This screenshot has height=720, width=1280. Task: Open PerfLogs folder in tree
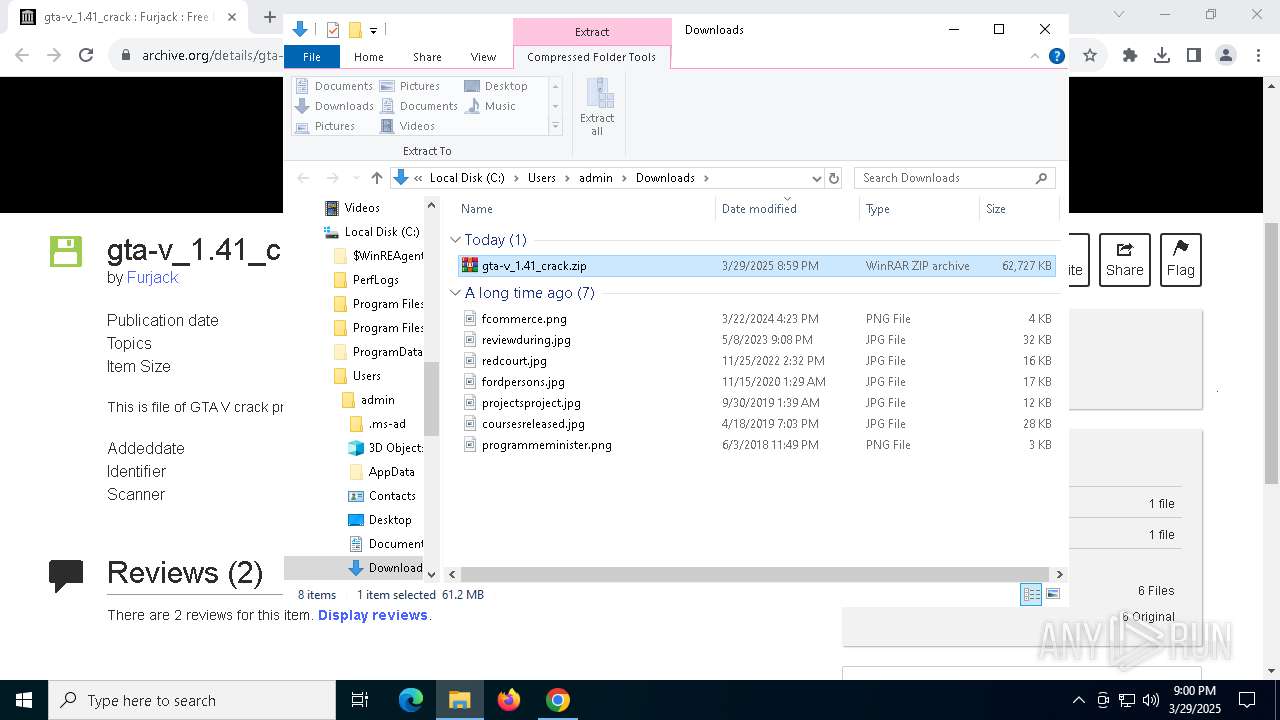[x=364, y=280]
